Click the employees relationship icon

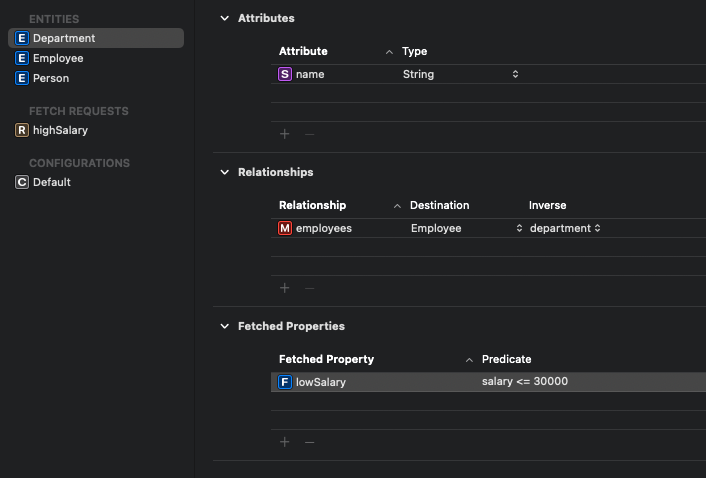(x=285, y=228)
